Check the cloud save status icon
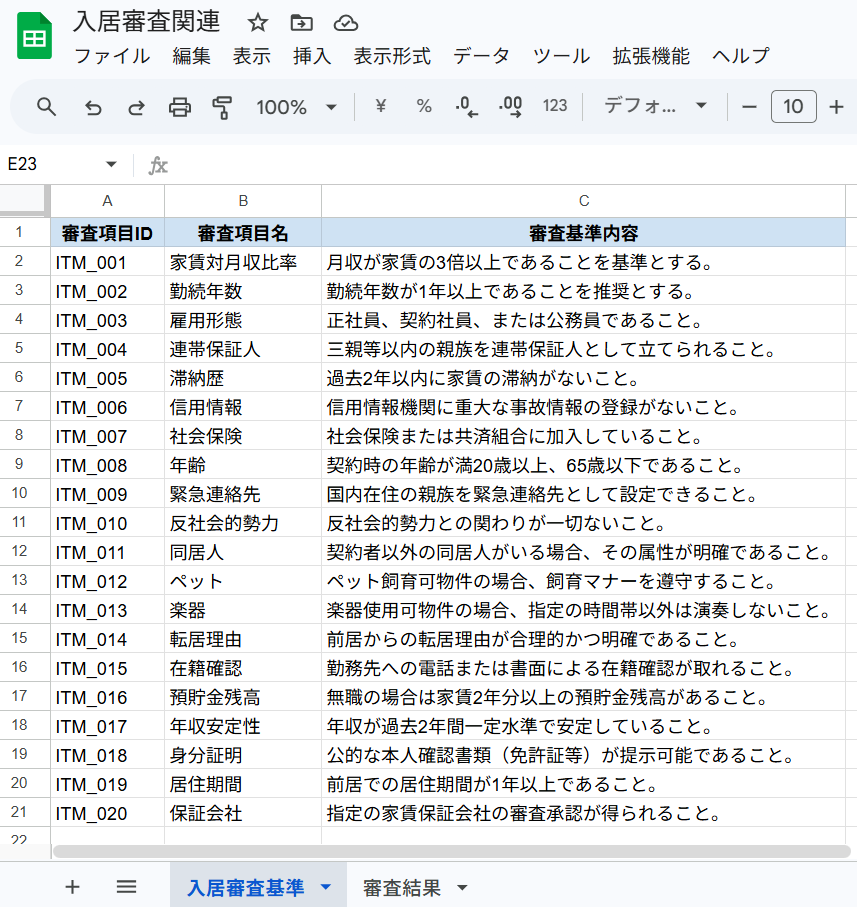Image resolution: width=857 pixels, height=907 pixels. tap(346, 23)
